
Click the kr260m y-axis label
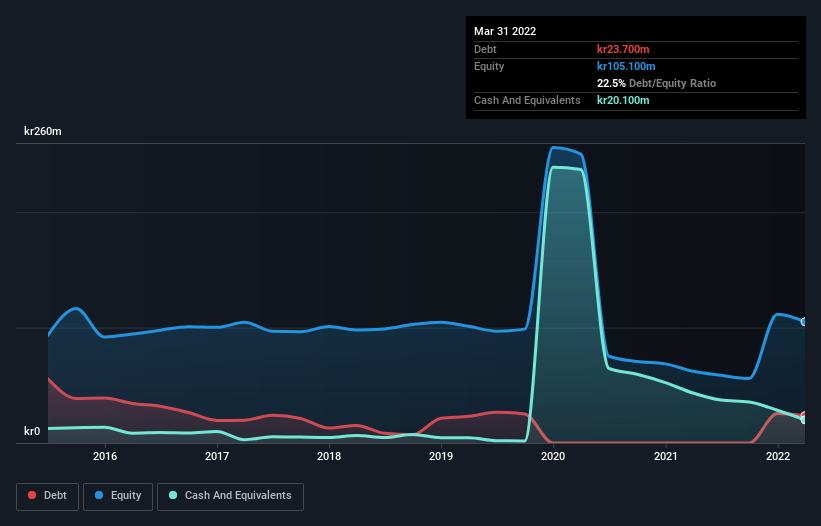pyautogui.click(x=42, y=131)
